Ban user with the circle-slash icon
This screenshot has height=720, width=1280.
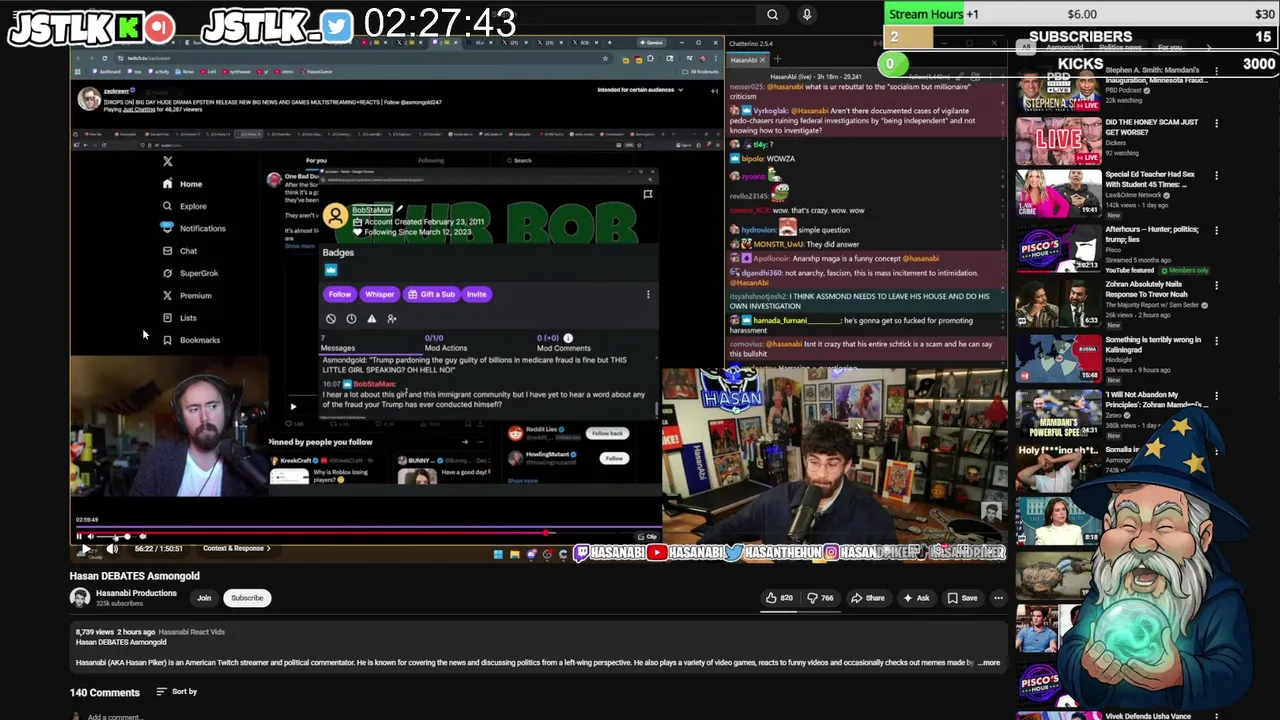pos(331,319)
